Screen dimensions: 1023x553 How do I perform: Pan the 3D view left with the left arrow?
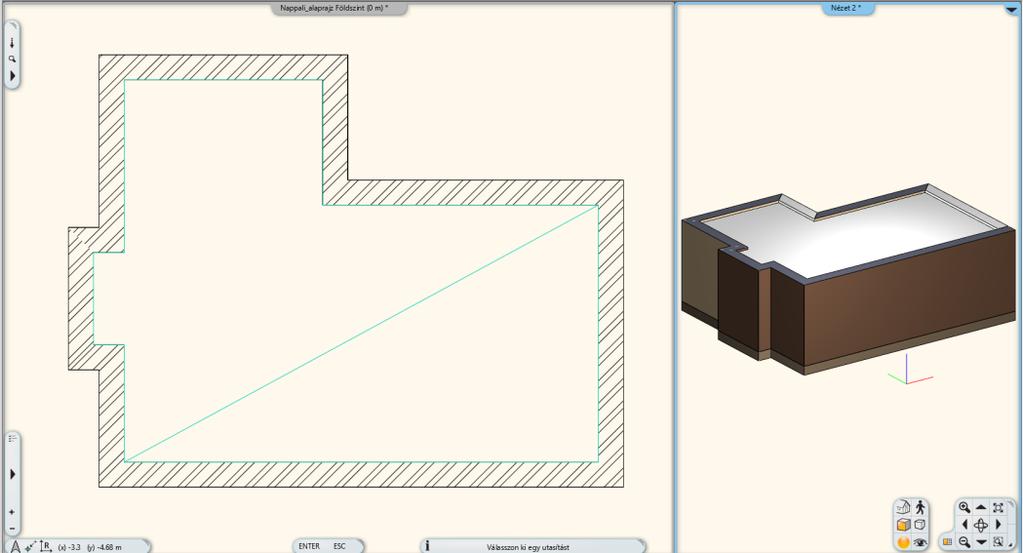964,525
